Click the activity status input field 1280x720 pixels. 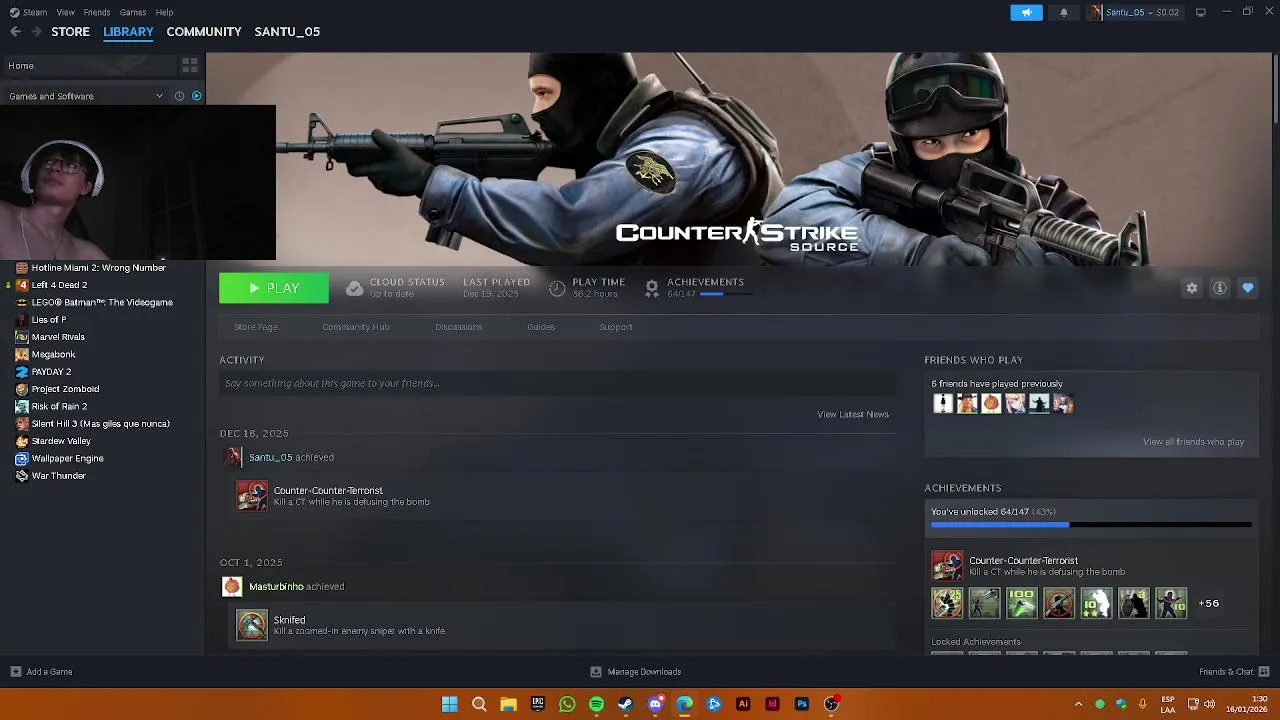coord(557,383)
